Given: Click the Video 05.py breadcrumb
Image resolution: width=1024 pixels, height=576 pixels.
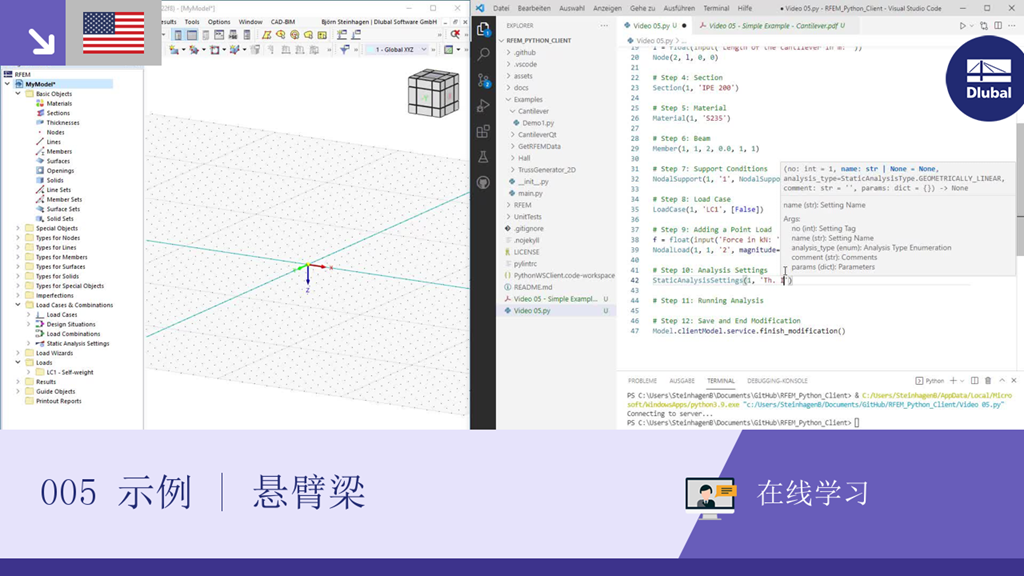Looking at the screenshot, I should (654, 40).
